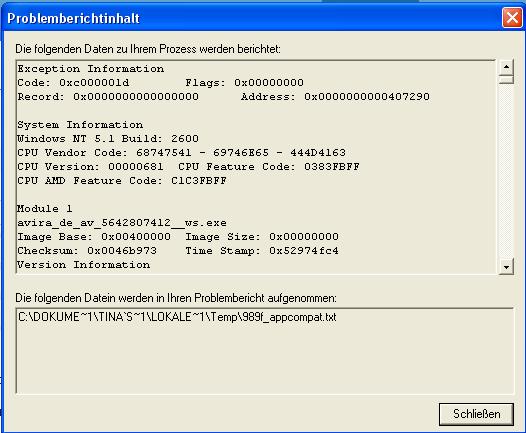Click the Version Information line
The image size is (526, 433).
click(x=84, y=265)
